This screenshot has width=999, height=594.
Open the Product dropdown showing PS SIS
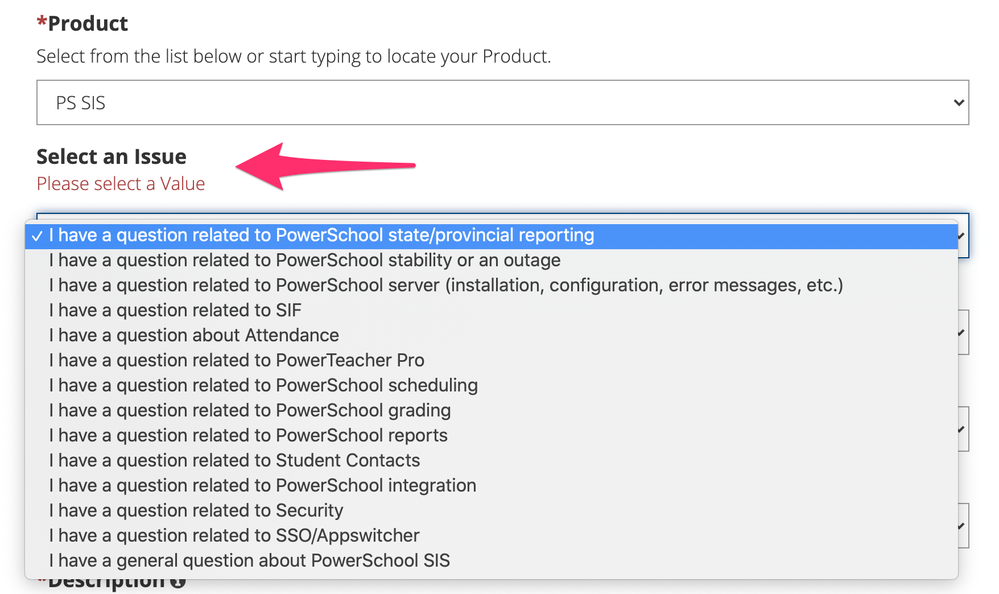(x=502, y=103)
